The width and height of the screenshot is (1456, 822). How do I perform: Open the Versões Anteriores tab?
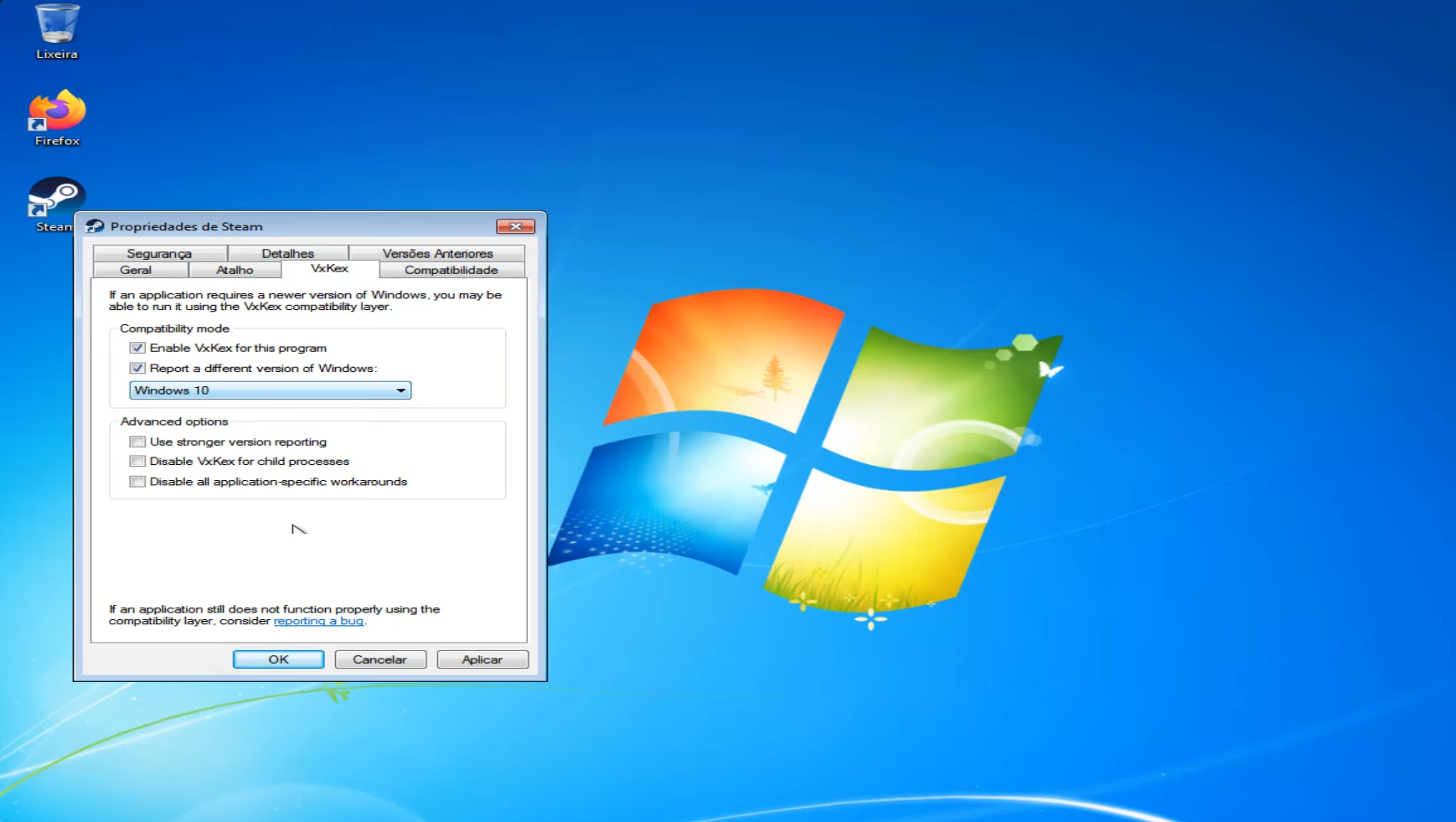point(438,253)
